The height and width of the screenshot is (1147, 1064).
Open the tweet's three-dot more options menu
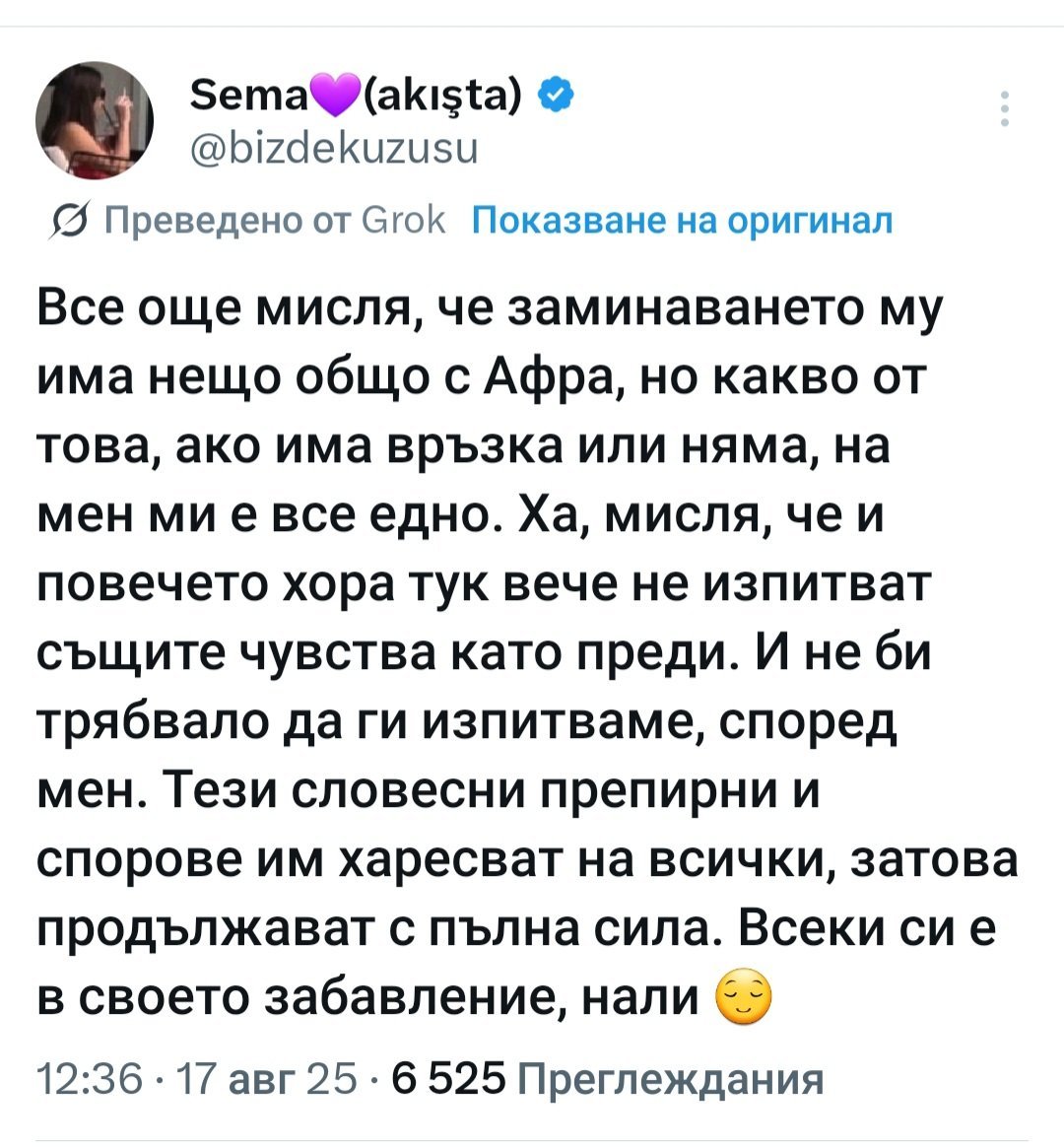(x=1005, y=109)
